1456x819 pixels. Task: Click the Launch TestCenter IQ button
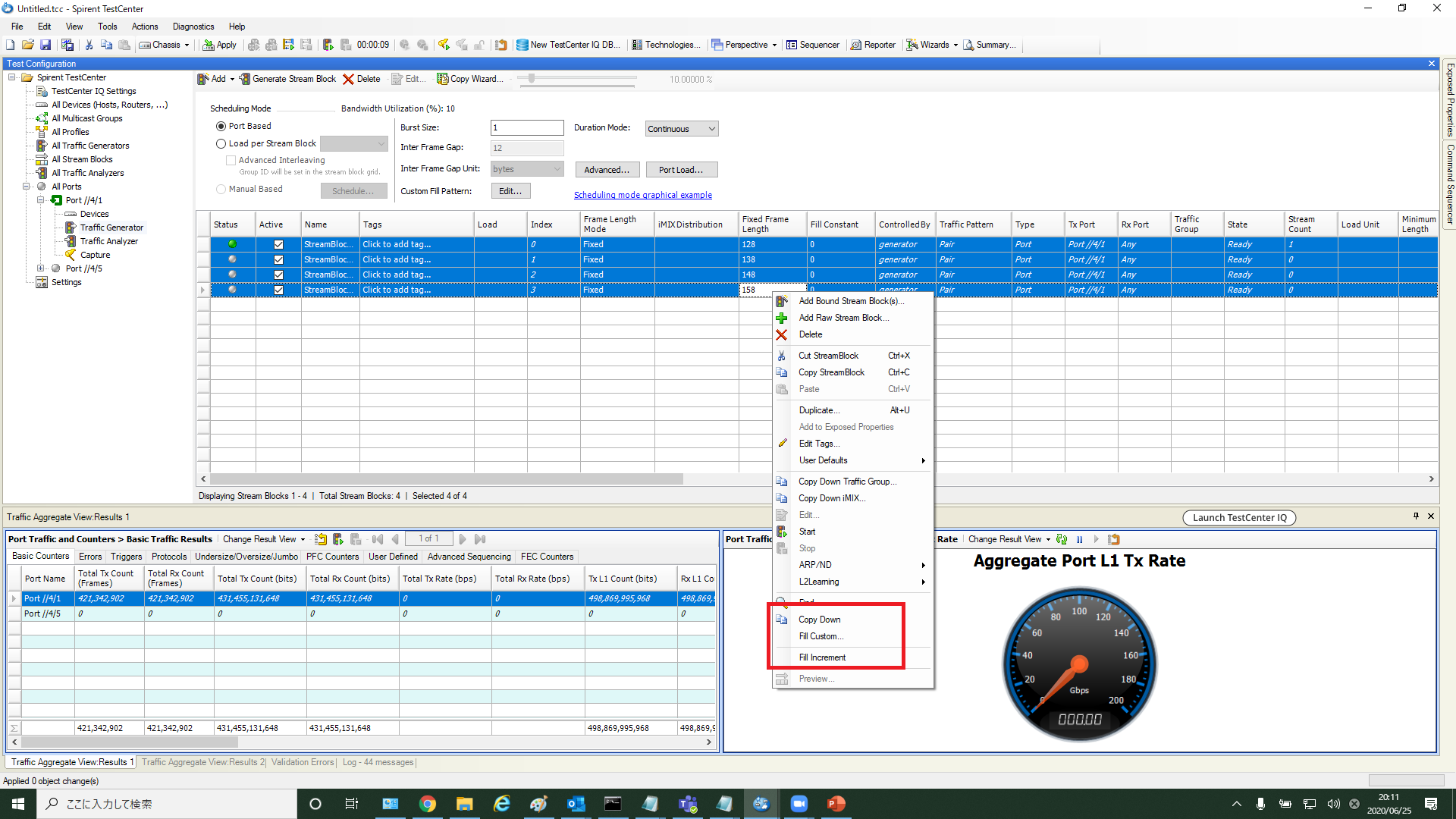[1240, 518]
